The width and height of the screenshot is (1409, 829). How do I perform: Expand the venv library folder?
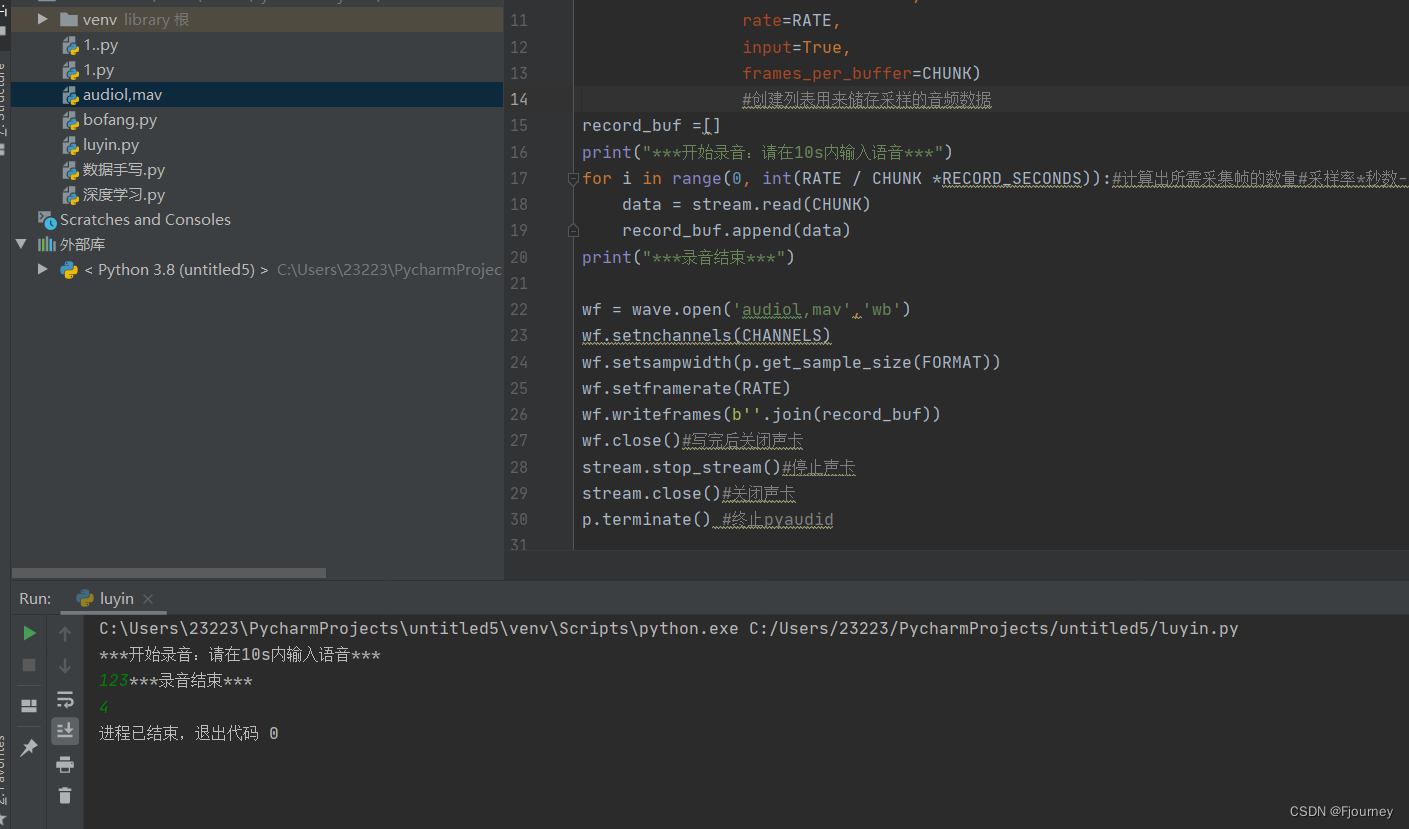pos(42,19)
